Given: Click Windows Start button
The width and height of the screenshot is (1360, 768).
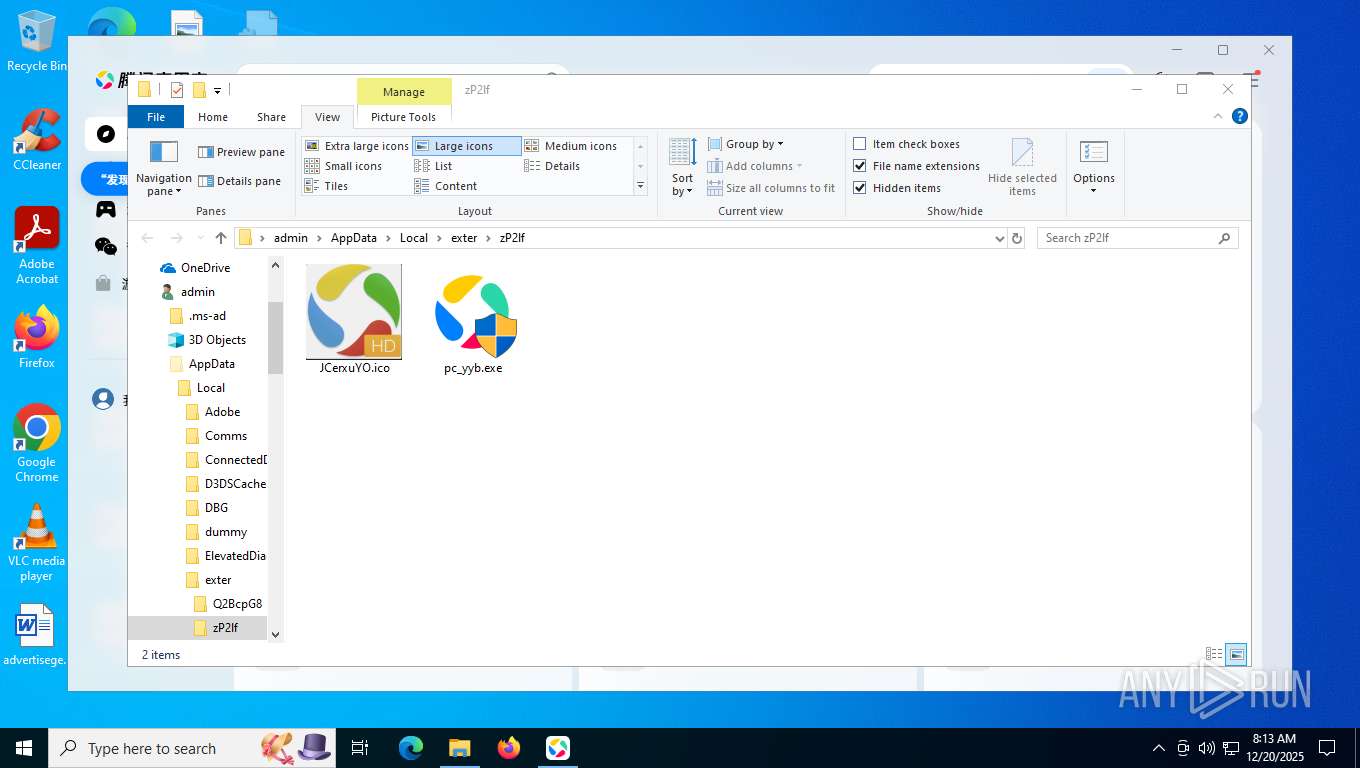Looking at the screenshot, I should [23, 748].
